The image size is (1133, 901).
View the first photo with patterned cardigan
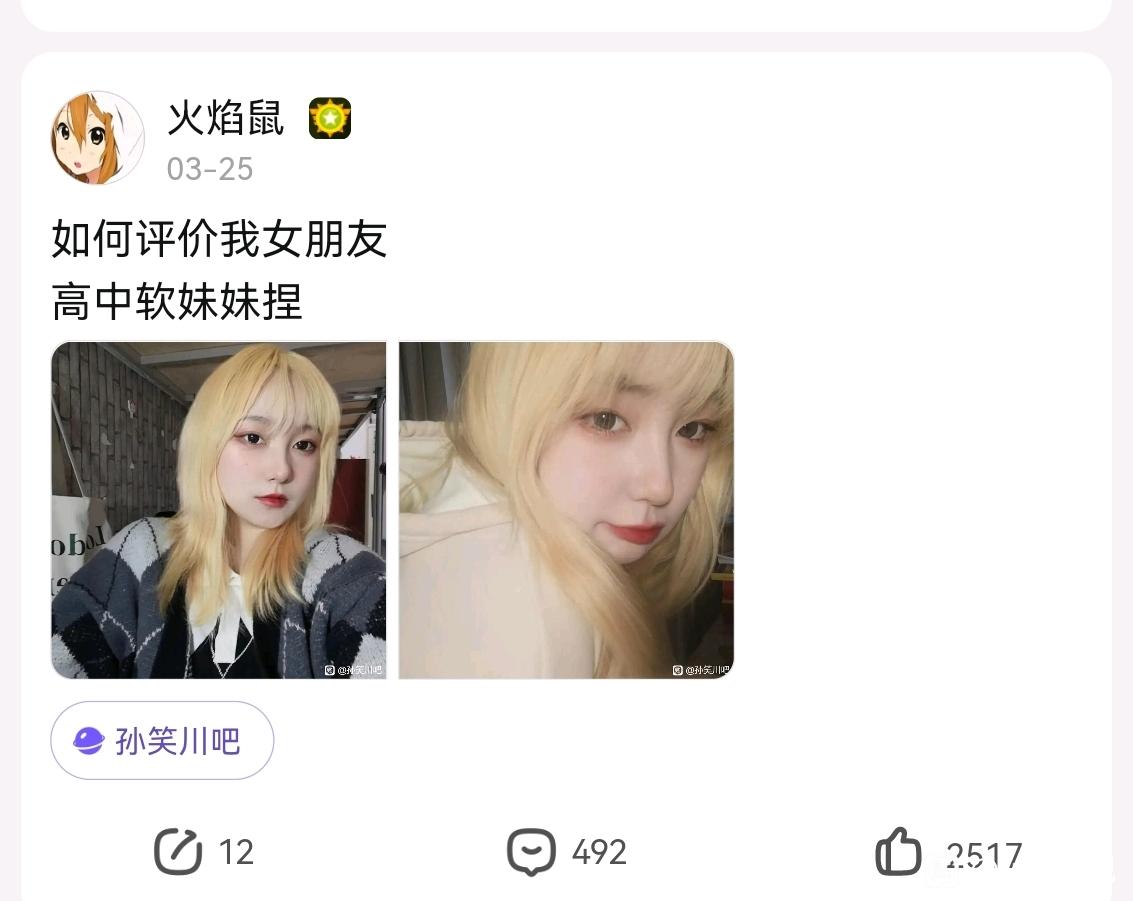[219, 510]
